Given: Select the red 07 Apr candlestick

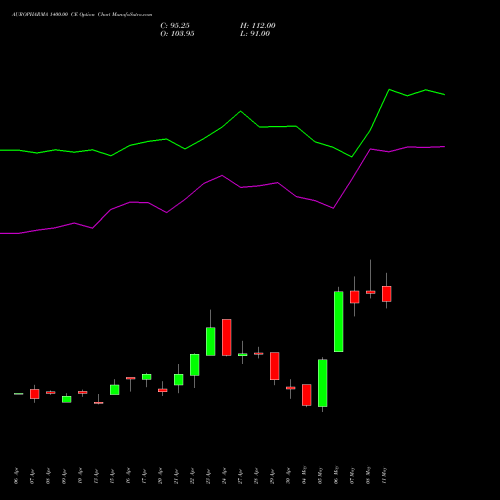Looking at the screenshot, I should [35, 394].
